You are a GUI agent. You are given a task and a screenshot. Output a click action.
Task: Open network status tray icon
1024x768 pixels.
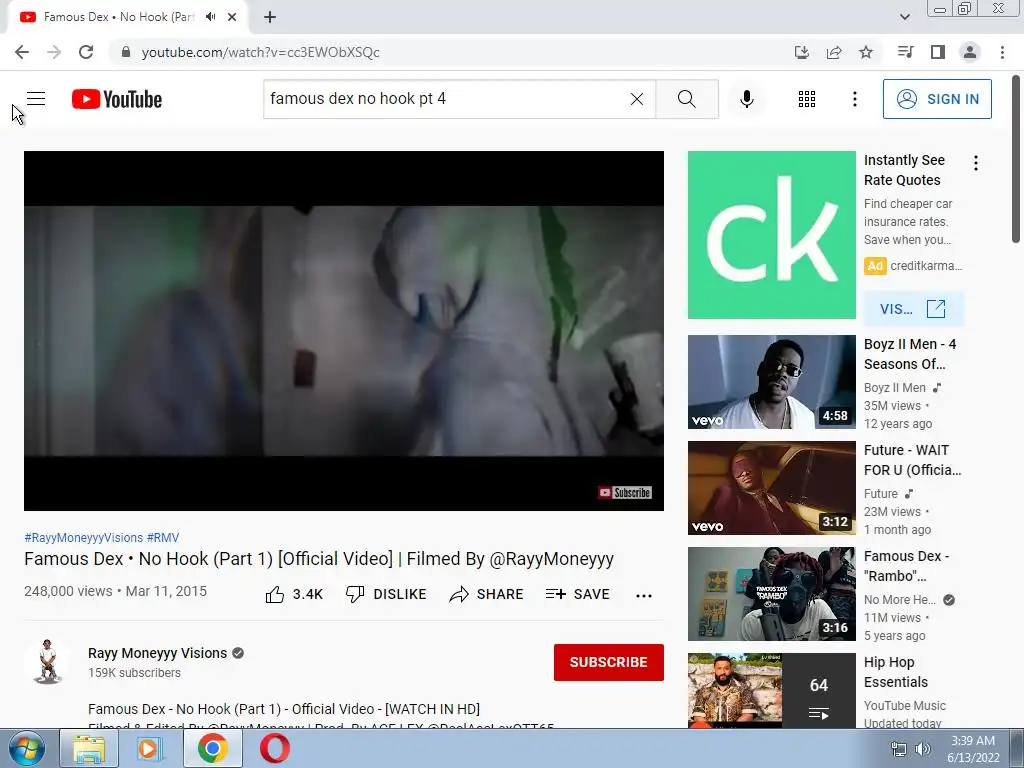pyautogui.click(x=899, y=749)
